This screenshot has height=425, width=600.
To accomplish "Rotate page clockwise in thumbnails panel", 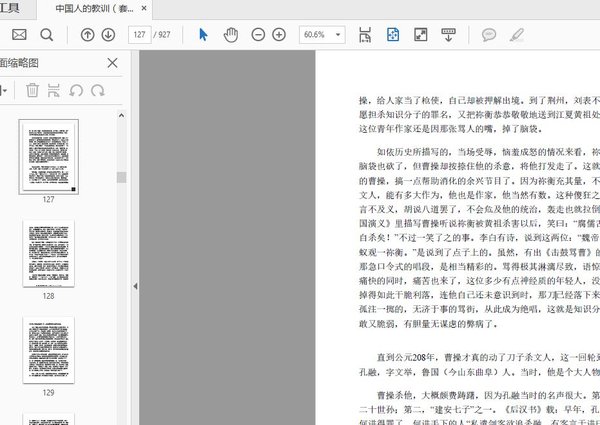I will [x=97, y=91].
